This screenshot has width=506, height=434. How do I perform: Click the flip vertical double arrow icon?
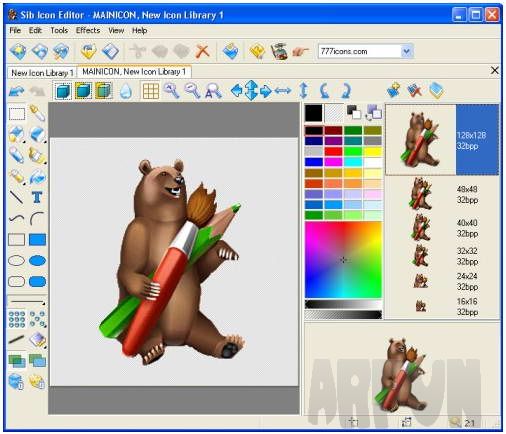[x=304, y=91]
